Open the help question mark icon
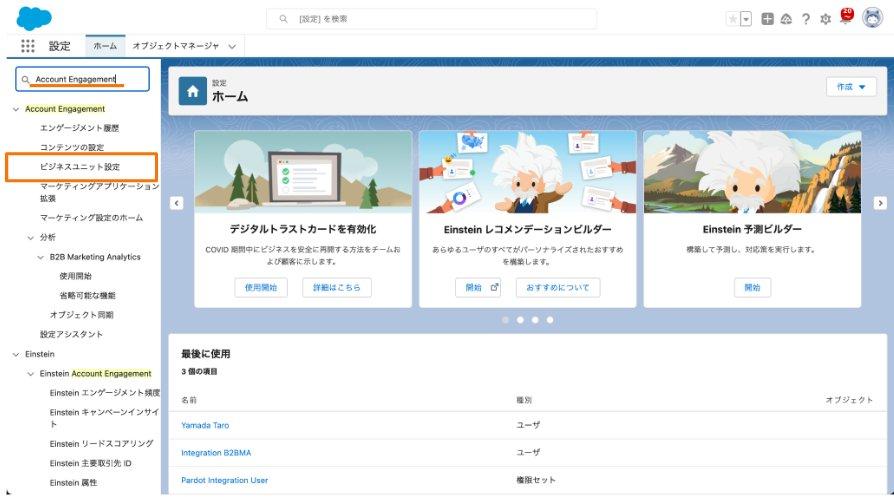This screenshot has height=497, width=894. 806,19
